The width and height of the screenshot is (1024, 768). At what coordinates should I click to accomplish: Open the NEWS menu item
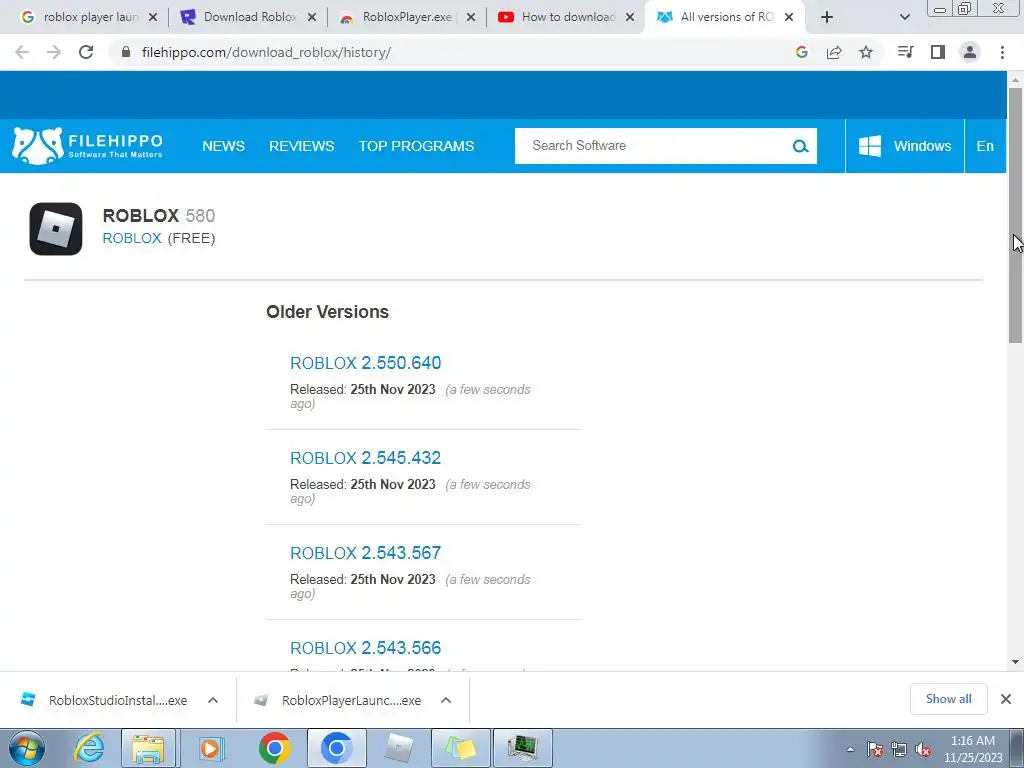click(x=223, y=146)
